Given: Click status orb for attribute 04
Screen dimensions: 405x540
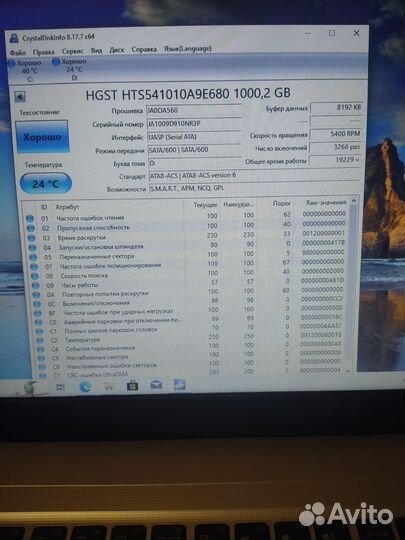Looking at the screenshot, I should (x=32, y=247).
